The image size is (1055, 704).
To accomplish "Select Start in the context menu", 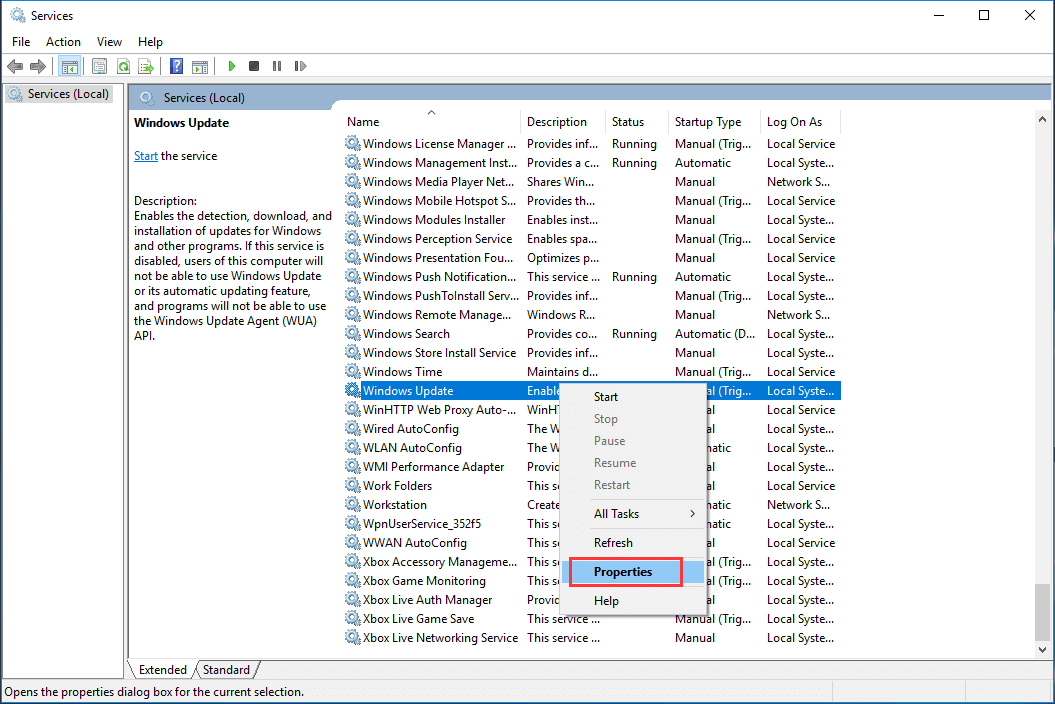I will (x=606, y=397).
